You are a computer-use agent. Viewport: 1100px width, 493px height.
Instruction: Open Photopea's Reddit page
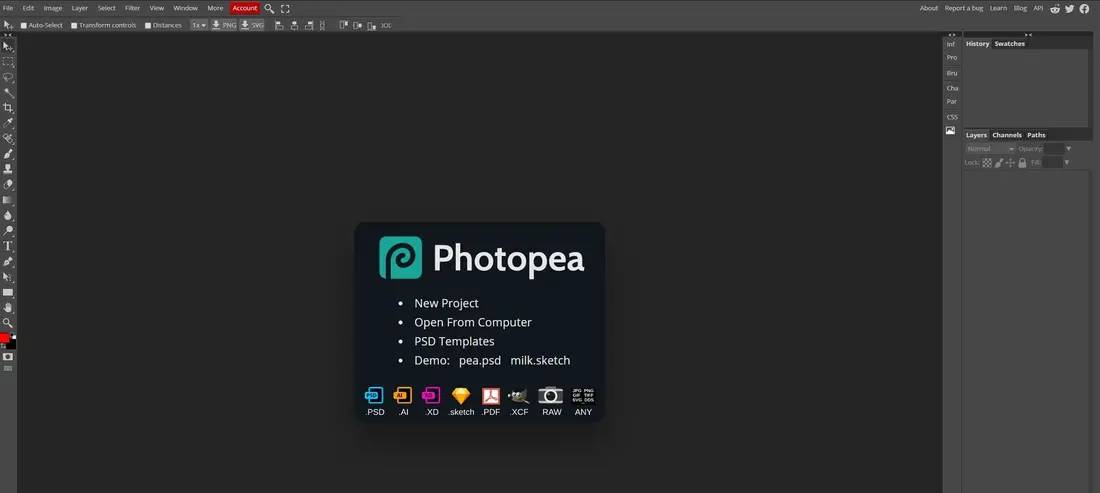point(1055,8)
